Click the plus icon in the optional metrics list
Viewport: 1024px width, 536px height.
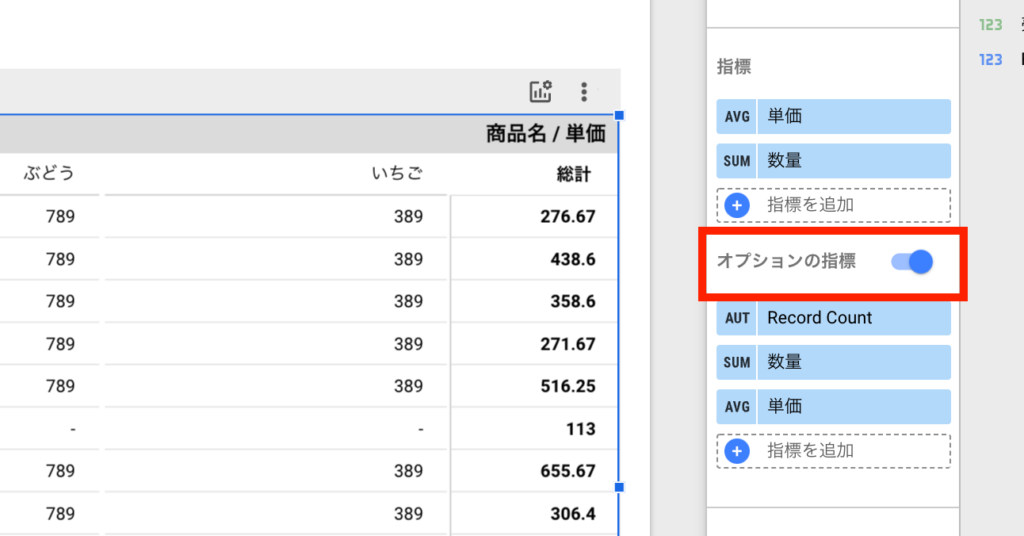coord(737,451)
